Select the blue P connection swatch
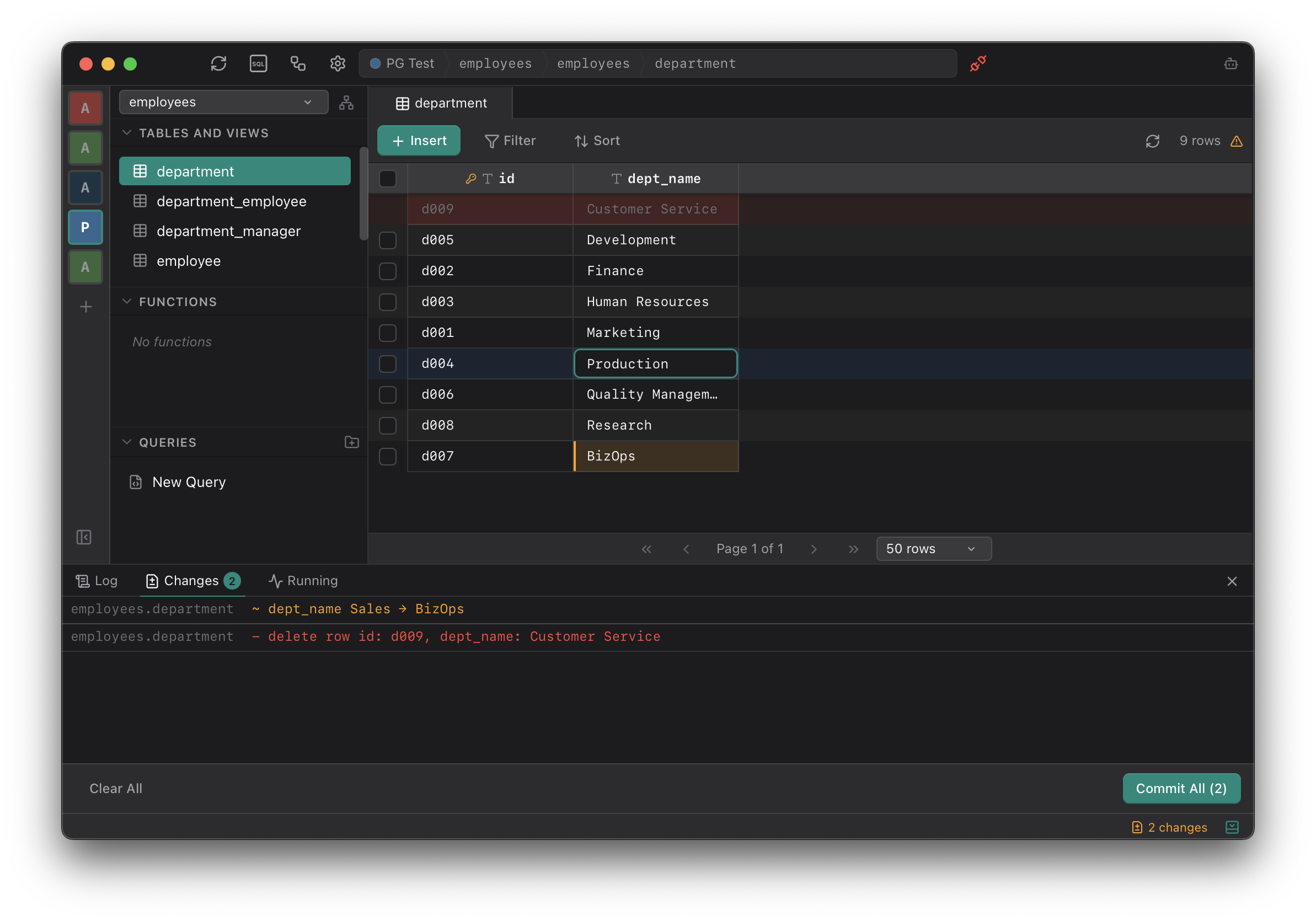The image size is (1316, 921). tap(85, 228)
